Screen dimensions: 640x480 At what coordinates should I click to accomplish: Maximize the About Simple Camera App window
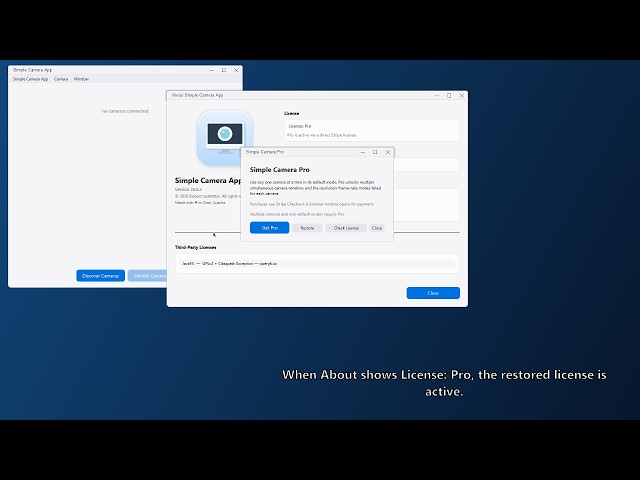[449, 96]
